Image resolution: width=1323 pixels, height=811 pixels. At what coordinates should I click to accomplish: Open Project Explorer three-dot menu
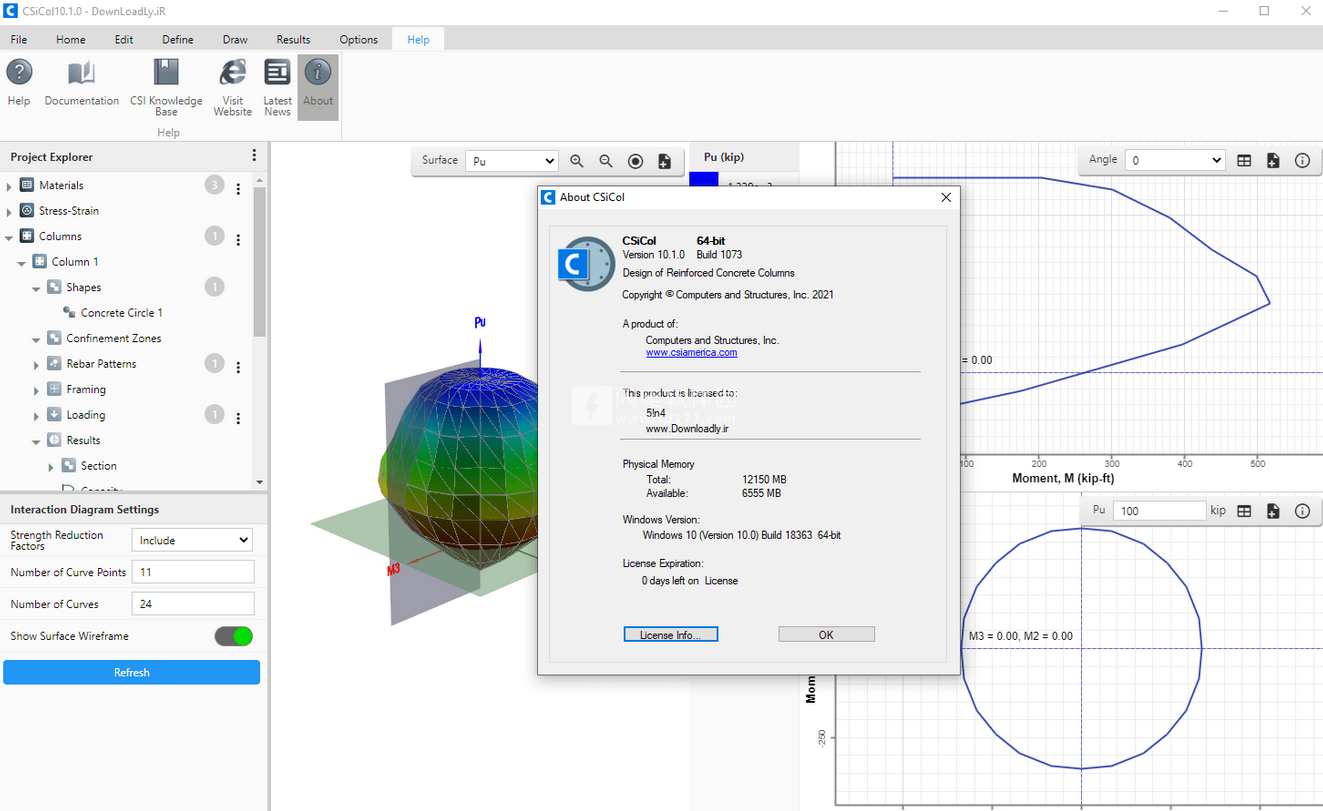[254, 156]
